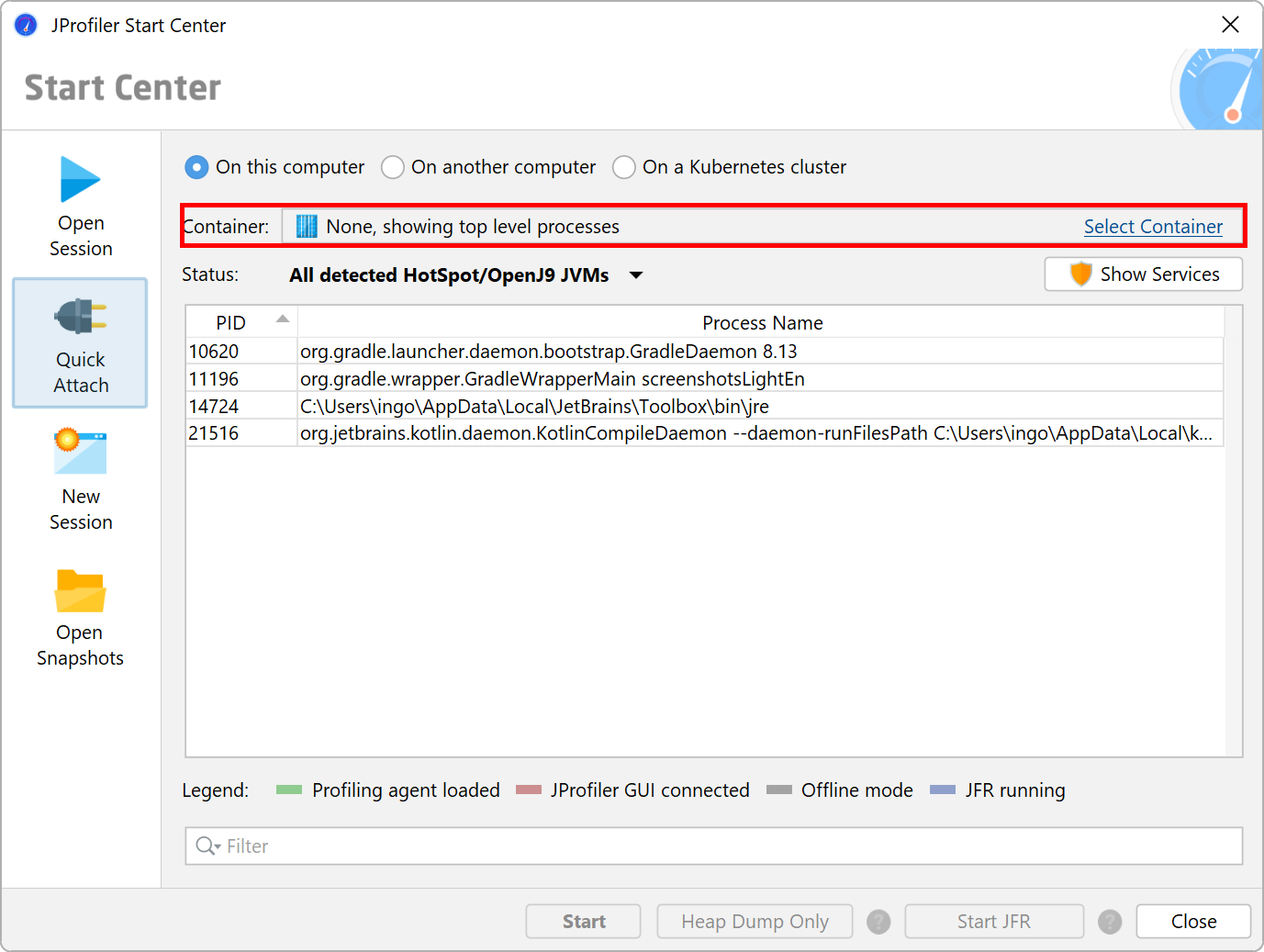Close the JProfiler Start Center window
Image resolution: width=1264 pixels, height=952 pixels.
coord(1231,25)
